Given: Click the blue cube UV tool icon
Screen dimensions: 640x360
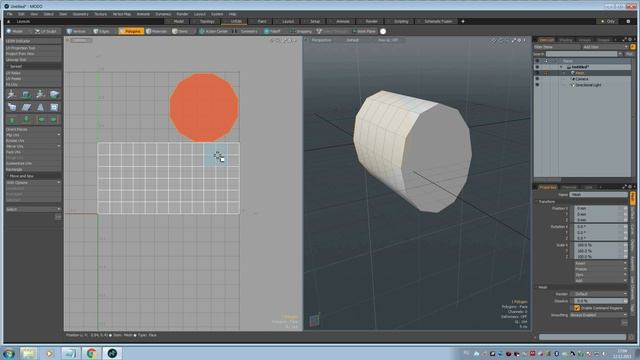Looking at the screenshot, I should coord(12,107).
